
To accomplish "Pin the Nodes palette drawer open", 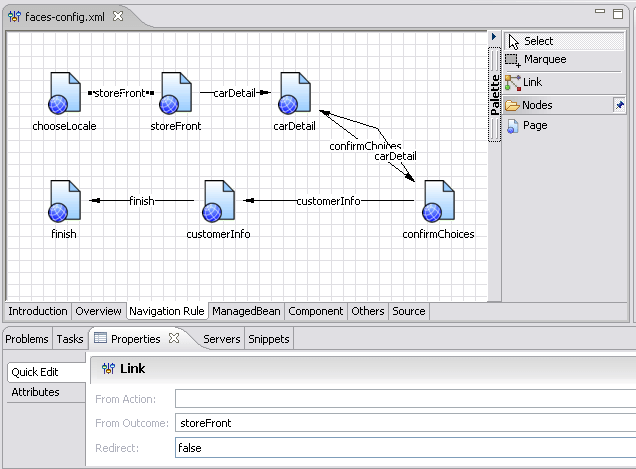I will click(x=619, y=105).
